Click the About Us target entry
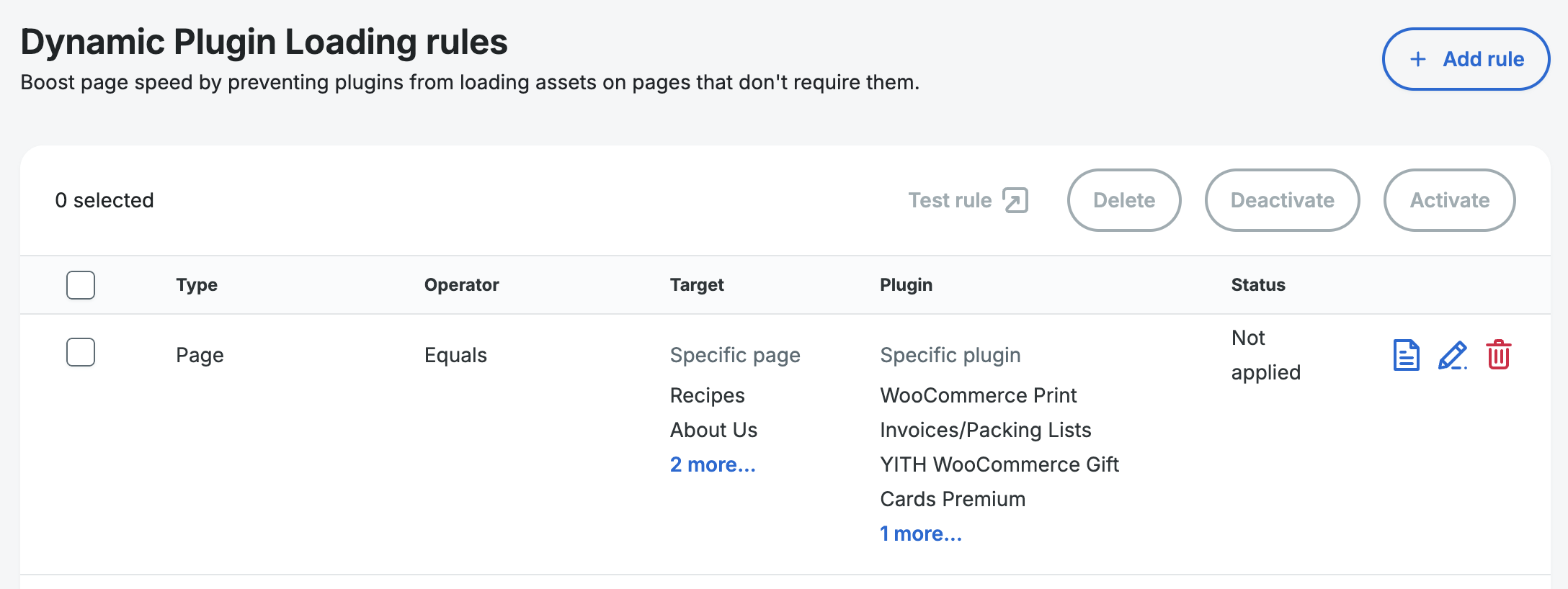 713,430
